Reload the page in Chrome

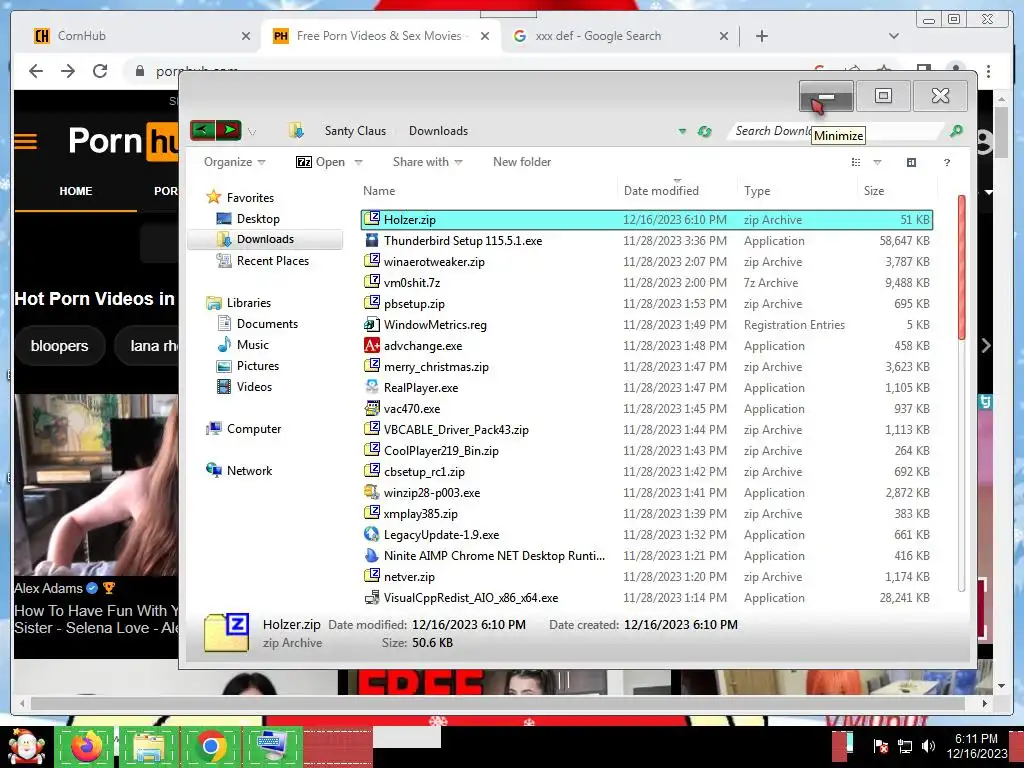tap(100, 71)
